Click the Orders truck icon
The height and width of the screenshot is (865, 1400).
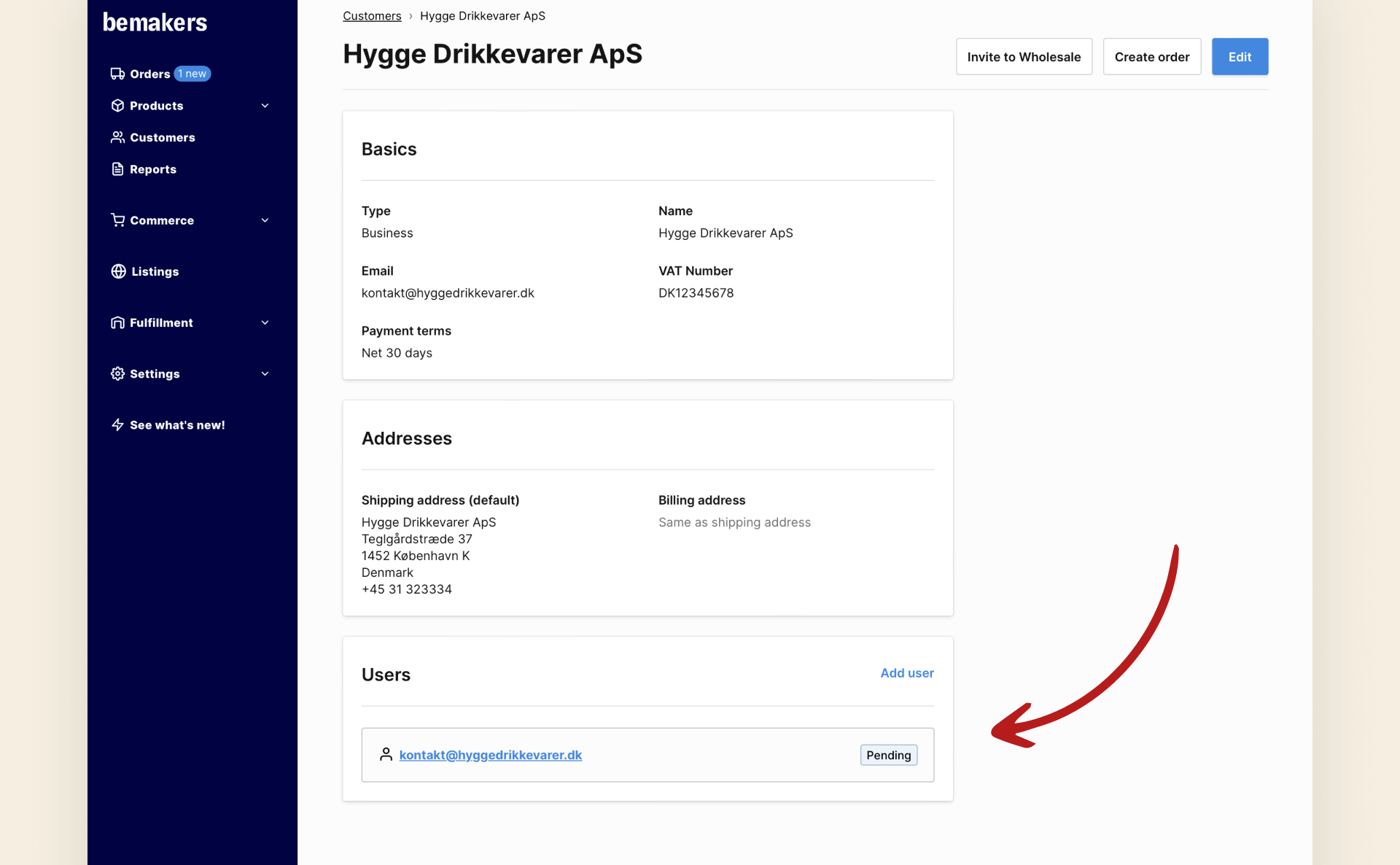(117, 74)
